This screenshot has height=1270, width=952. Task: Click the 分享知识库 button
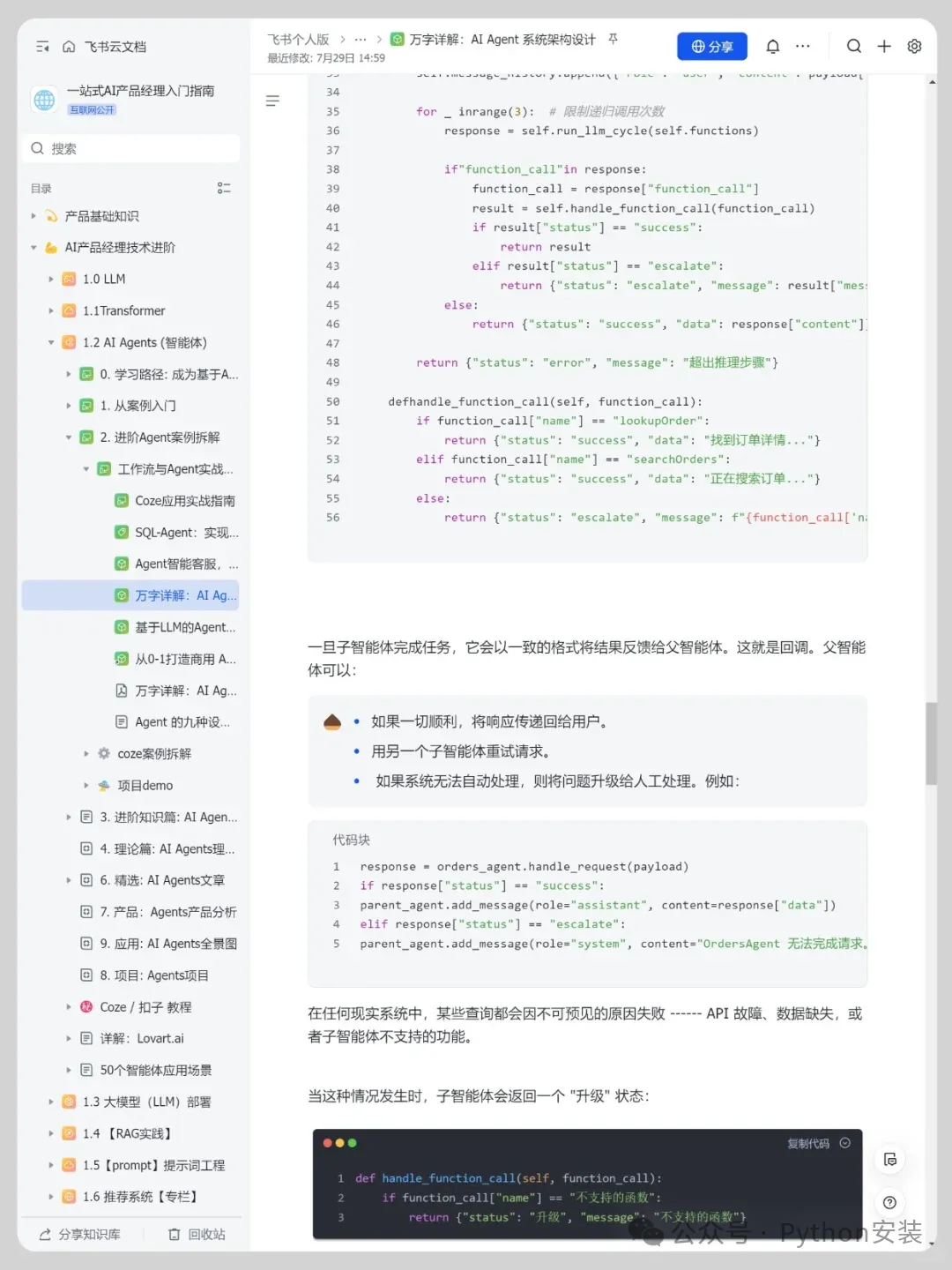tap(79, 1235)
